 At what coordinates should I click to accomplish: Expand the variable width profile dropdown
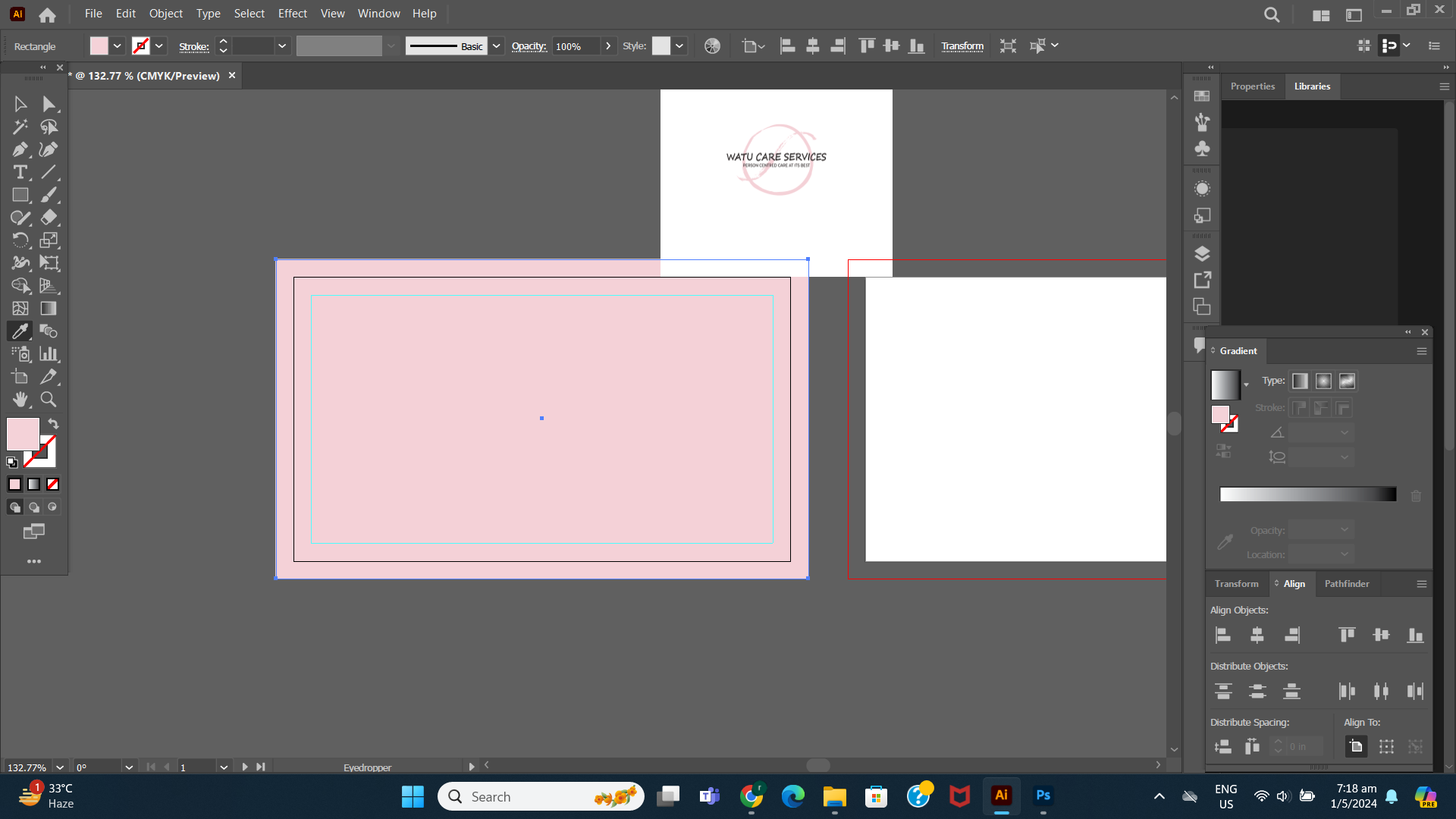click(x=390, y=45)
